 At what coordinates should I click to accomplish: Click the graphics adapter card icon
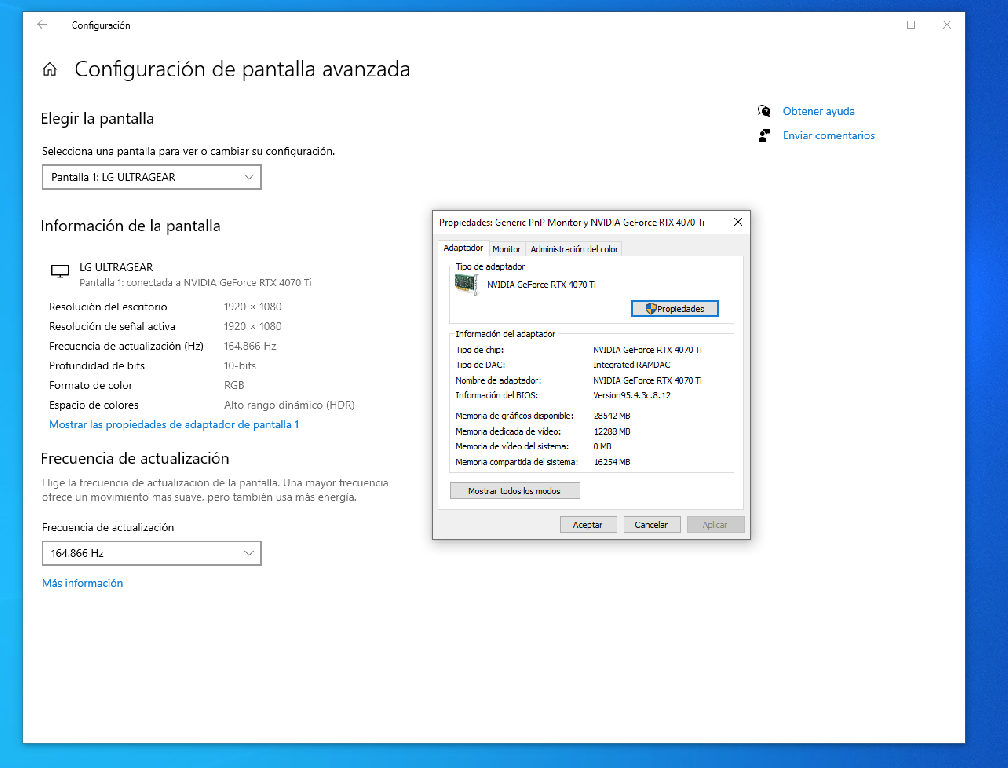click(x=465, y=284)
